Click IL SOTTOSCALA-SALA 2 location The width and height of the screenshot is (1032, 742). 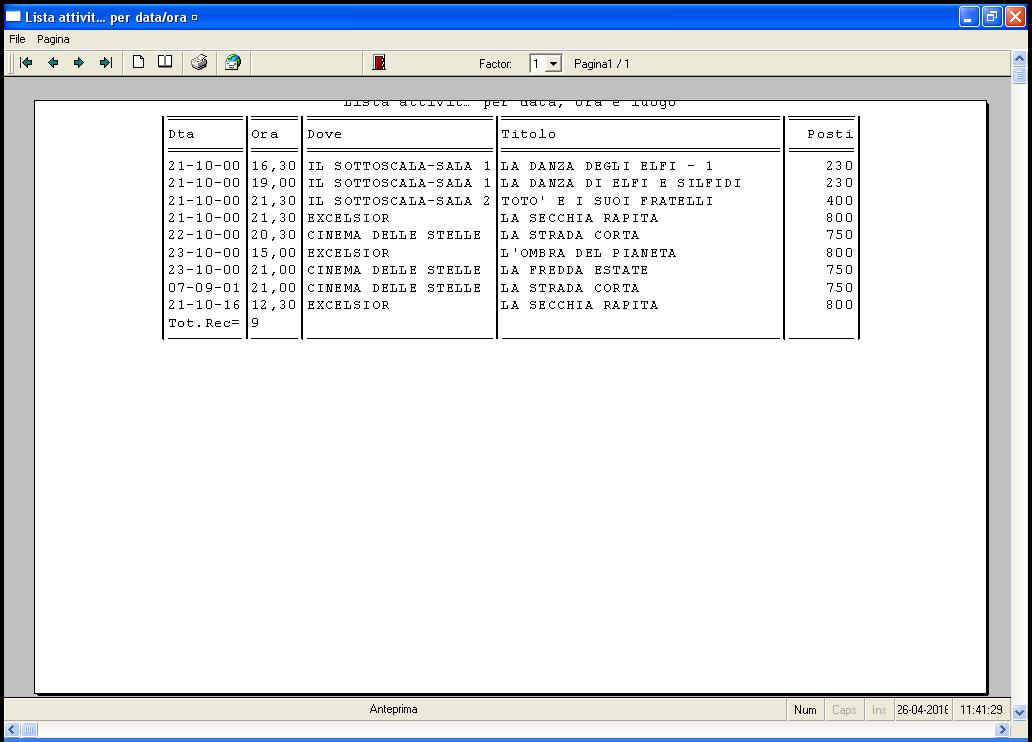(x=399, y=201)
